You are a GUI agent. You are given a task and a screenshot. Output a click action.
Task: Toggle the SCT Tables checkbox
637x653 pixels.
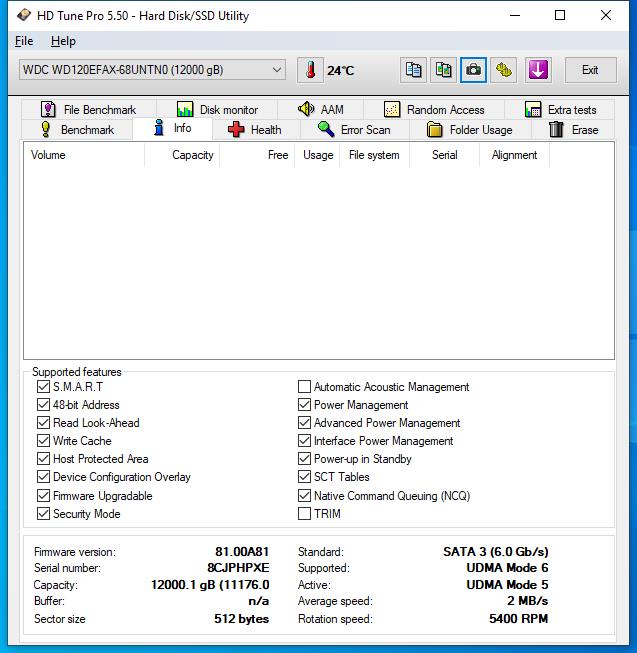[304, 476]
